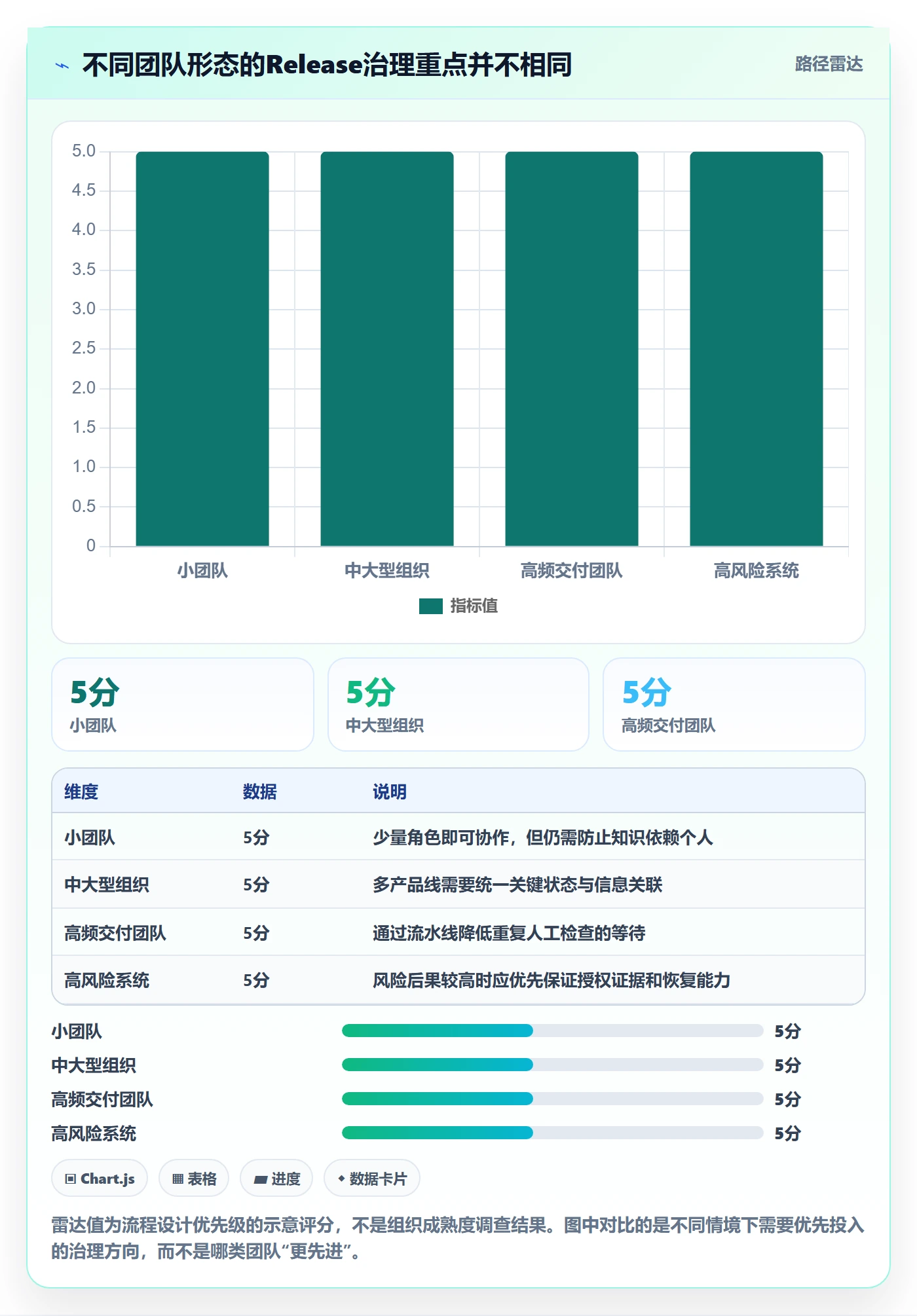The image size is (917, 1316).
Task: Click the 高风险系统 bar in the chart
Action: pos(757,349)
